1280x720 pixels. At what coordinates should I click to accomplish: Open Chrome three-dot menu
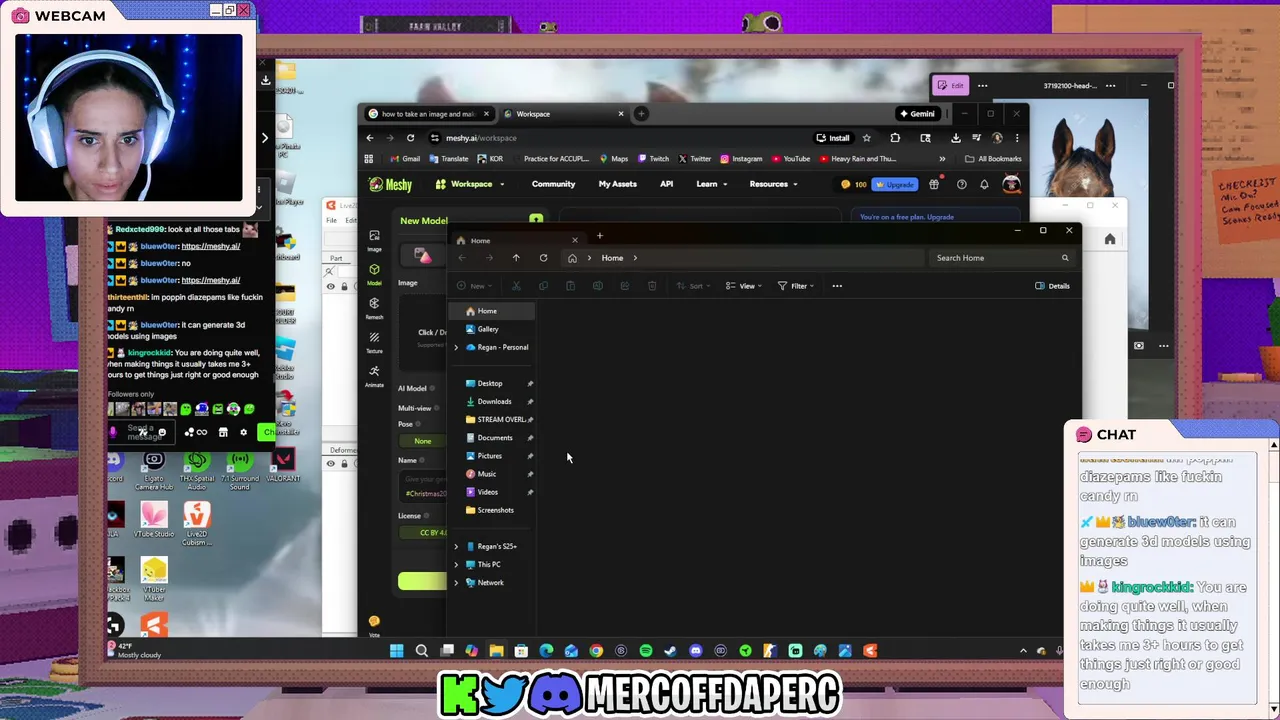click(x=1017, y=138)
